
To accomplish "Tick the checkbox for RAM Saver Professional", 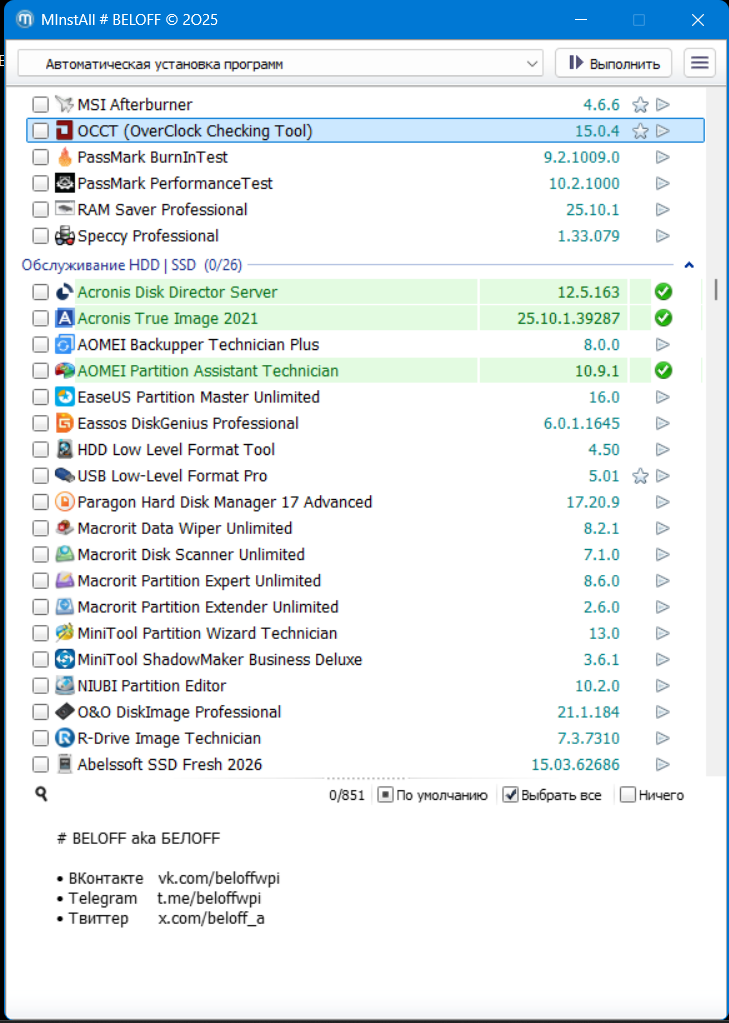I will click(x=40, y=210).
